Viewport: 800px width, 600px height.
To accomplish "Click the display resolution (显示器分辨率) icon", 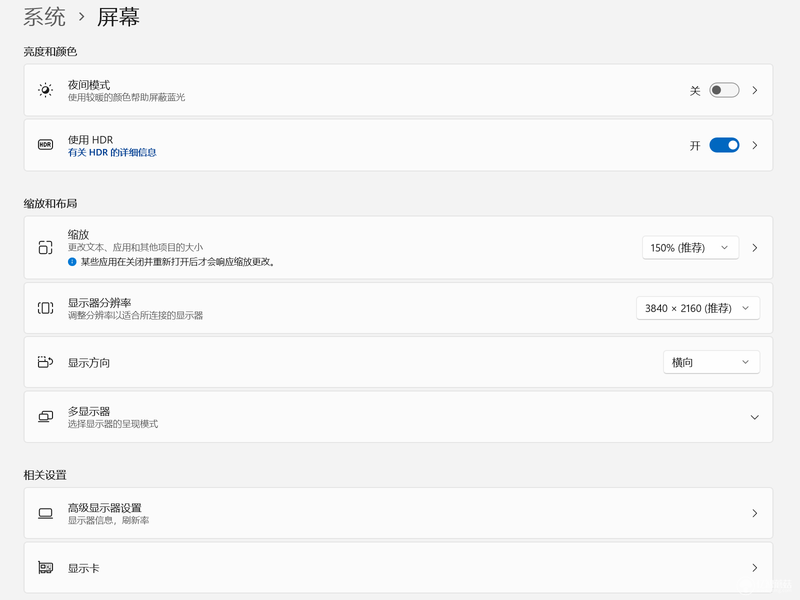I will click(45, 308).
